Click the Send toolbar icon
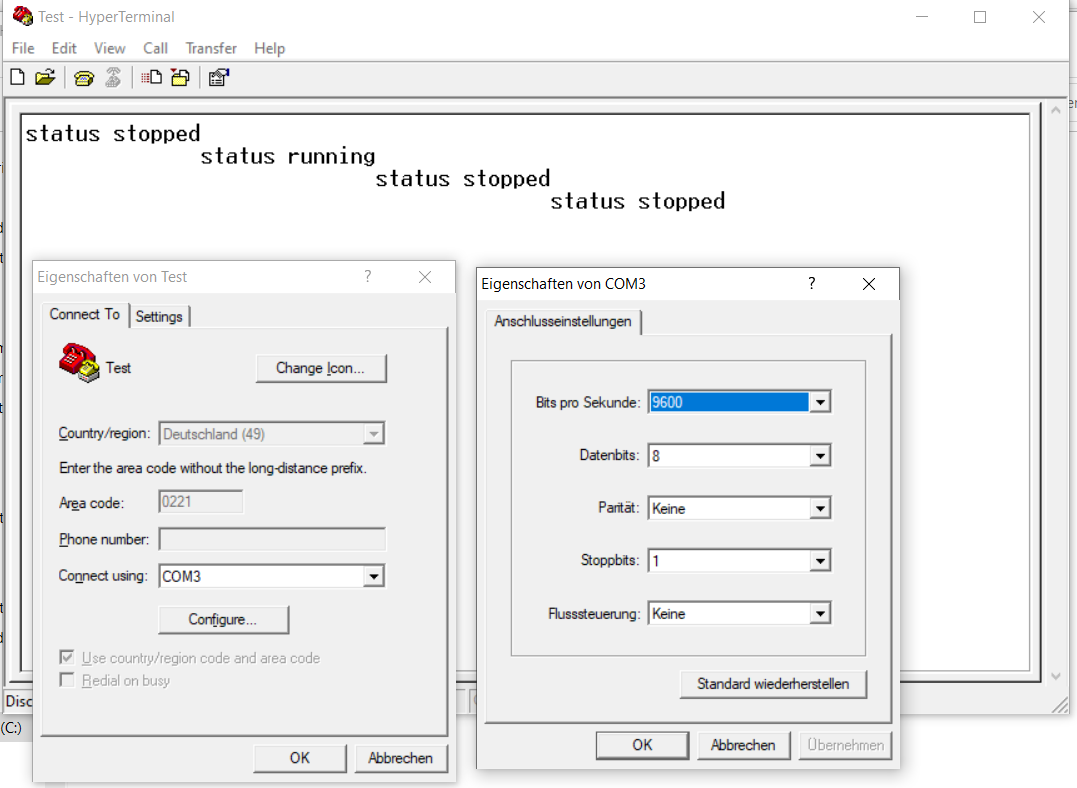 [x=151, y=78]
